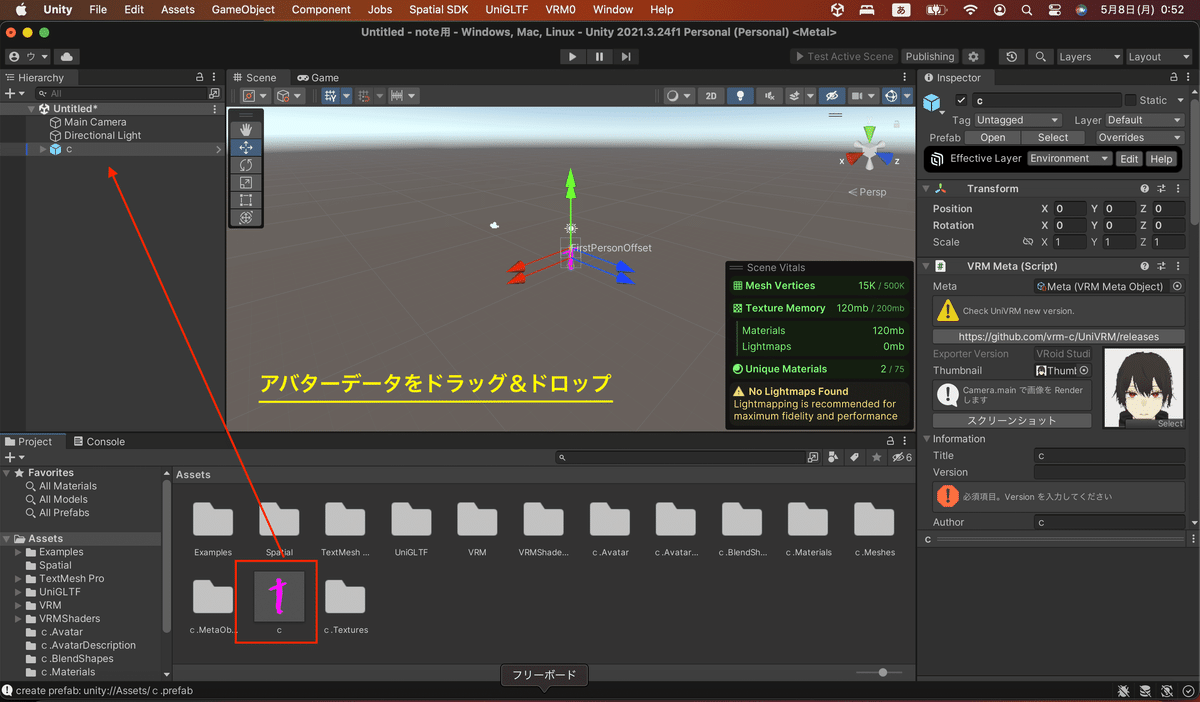1200x702 pixels.
Task: Click the prefab Open button
Action: point(993,138)
